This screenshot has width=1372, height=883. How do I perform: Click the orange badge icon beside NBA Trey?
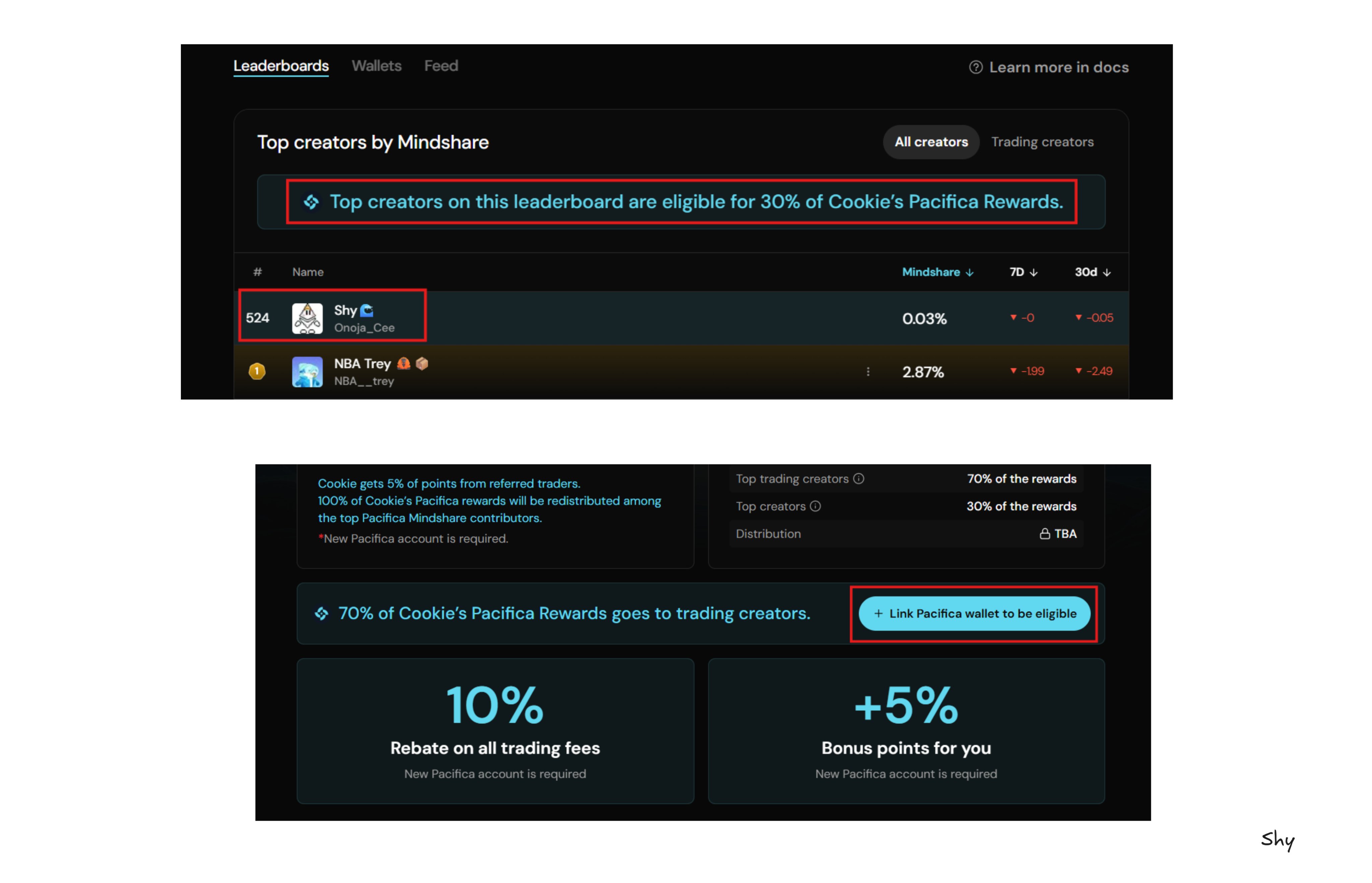coord(404,363)
